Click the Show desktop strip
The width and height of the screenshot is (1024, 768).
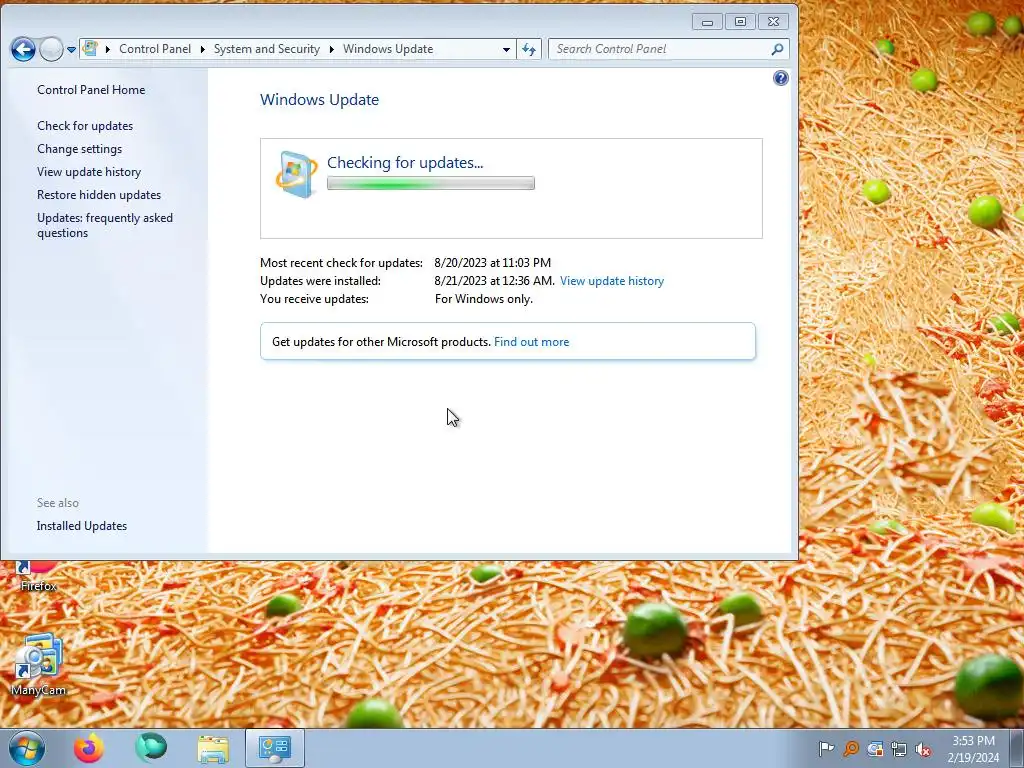click(1018, 748)
